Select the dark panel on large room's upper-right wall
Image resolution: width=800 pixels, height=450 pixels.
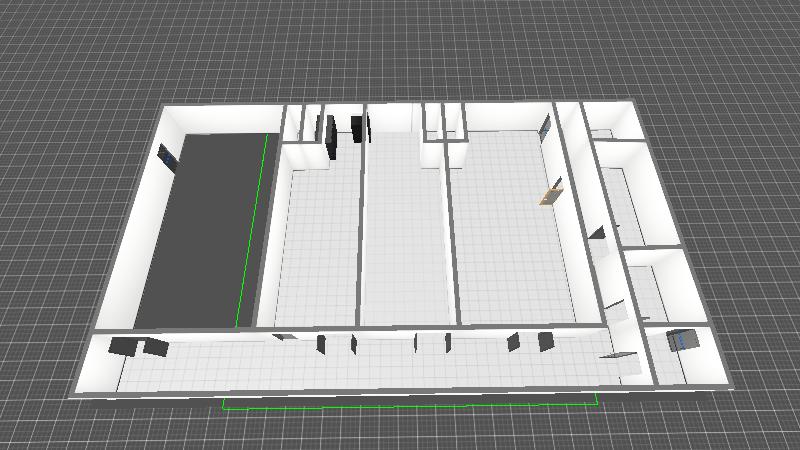pos(545,127)
